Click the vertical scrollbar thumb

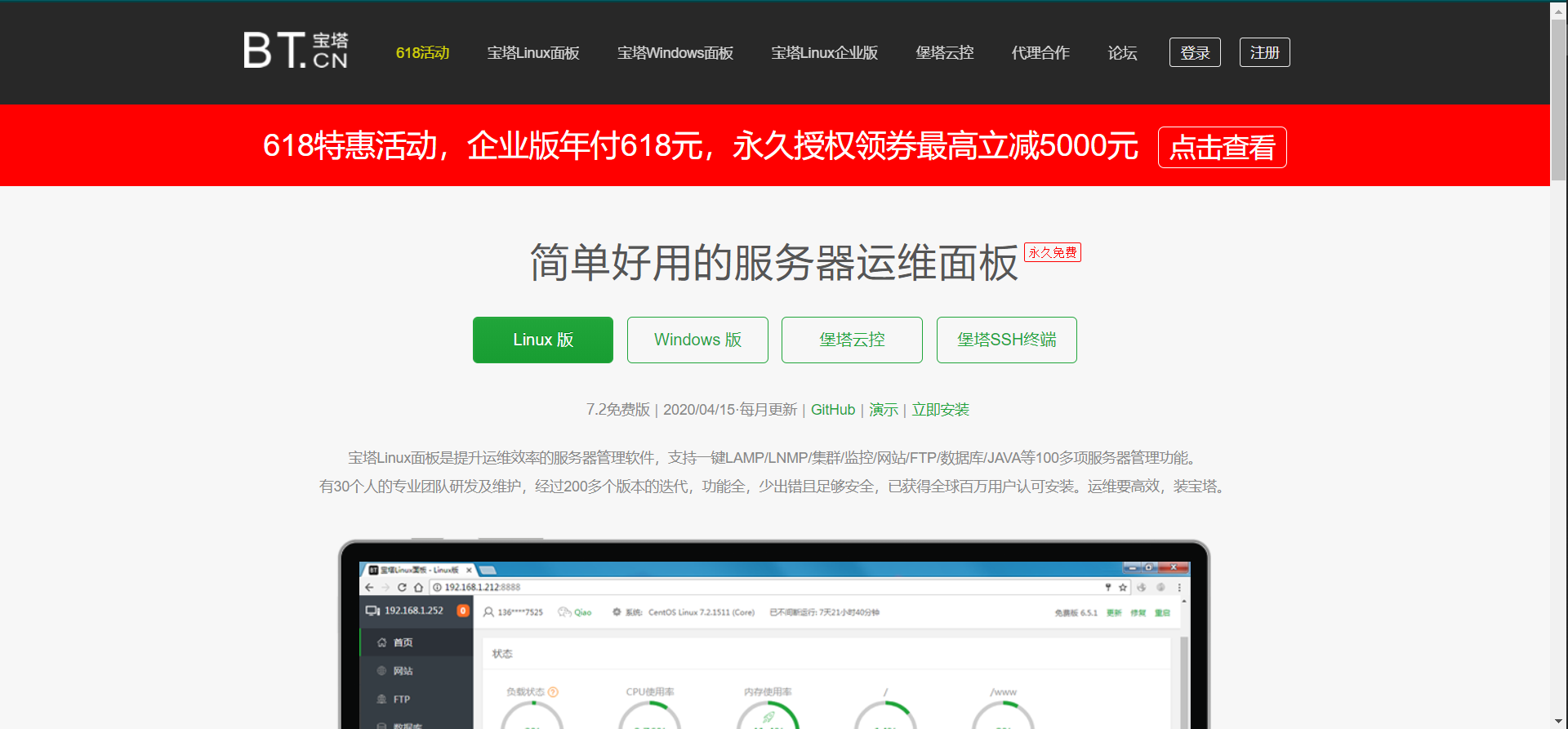pyautogui.click(x=1559, y=100)
